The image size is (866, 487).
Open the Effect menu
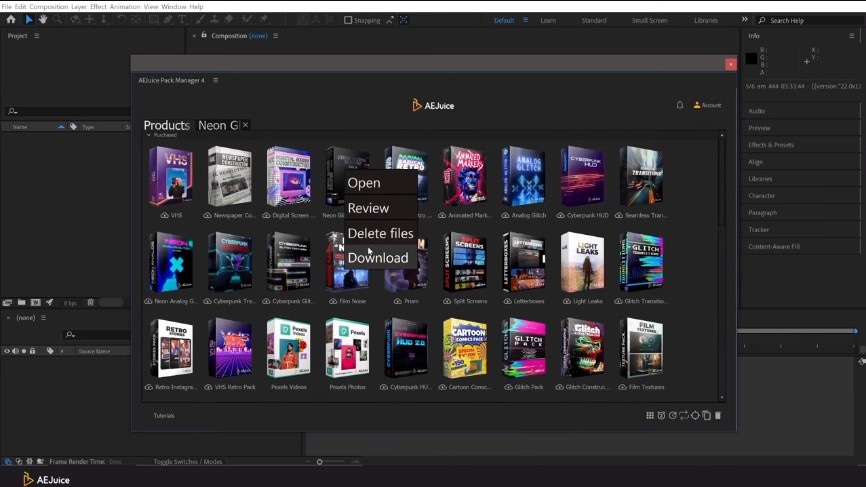[x=98, y=7]
